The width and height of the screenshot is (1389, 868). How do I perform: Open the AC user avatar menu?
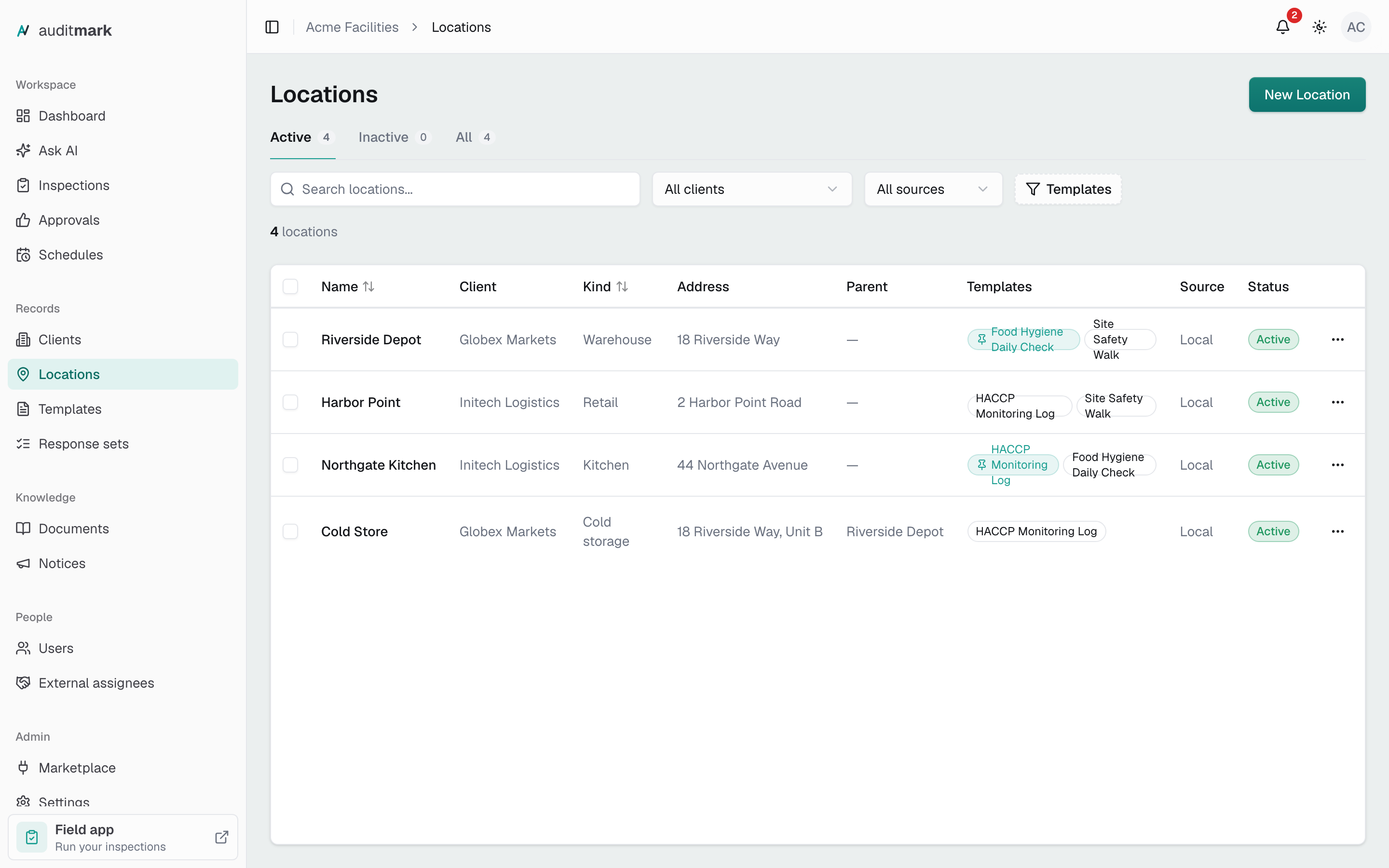(x=1356, y=27)
